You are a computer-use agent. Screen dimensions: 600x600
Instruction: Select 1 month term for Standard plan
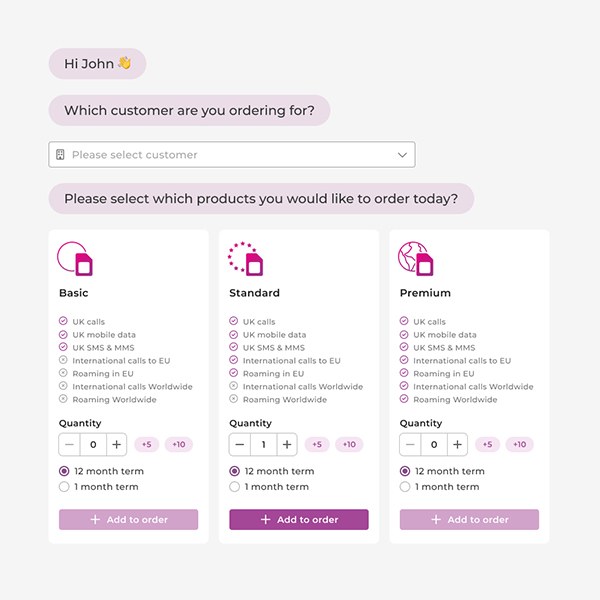point(234,487)
